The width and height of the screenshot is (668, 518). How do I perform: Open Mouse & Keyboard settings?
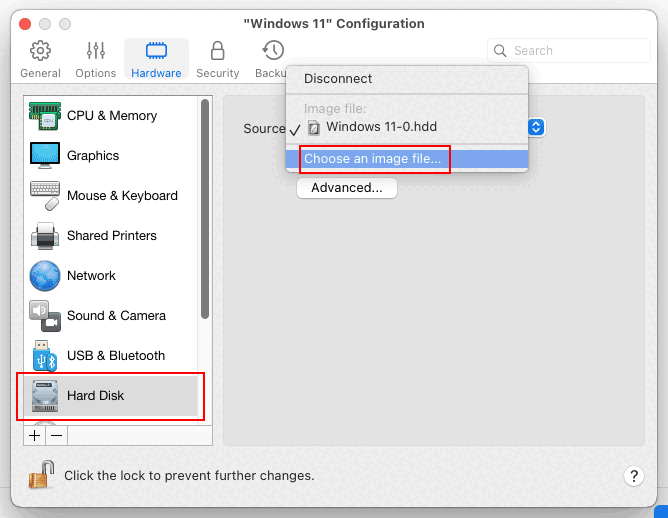112,196
